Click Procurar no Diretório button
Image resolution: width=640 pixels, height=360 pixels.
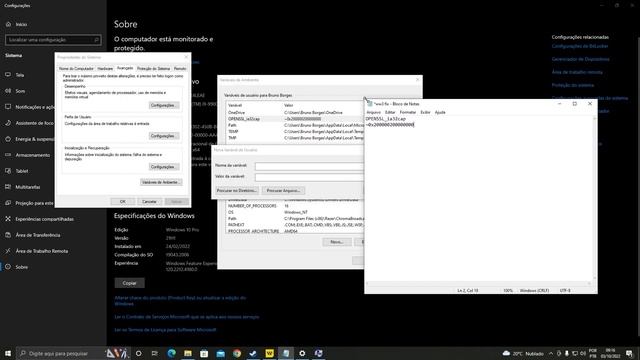[237, 191]
